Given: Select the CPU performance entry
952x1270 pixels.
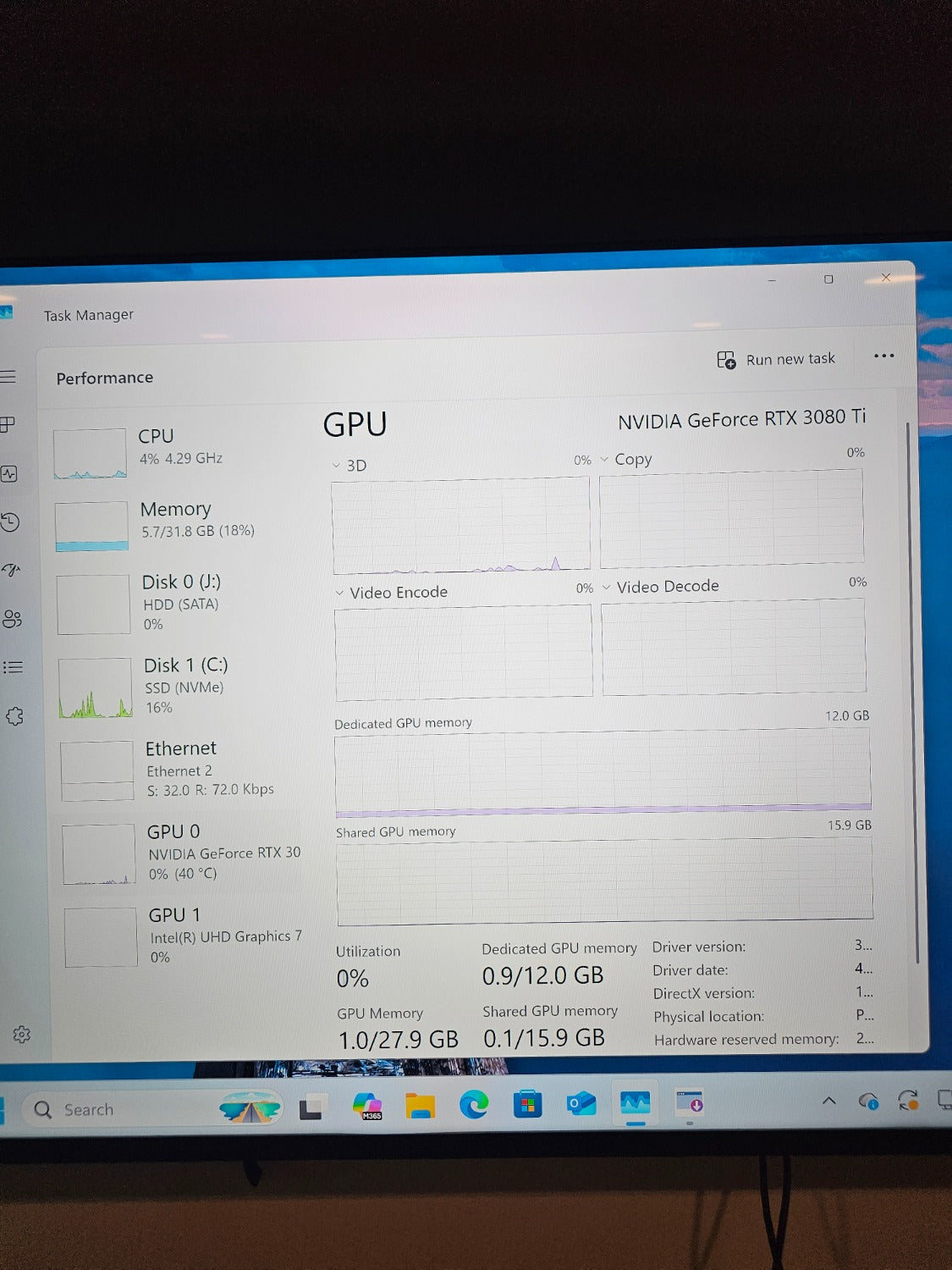Looking at the screenshot, I should (x=175, y=451).
